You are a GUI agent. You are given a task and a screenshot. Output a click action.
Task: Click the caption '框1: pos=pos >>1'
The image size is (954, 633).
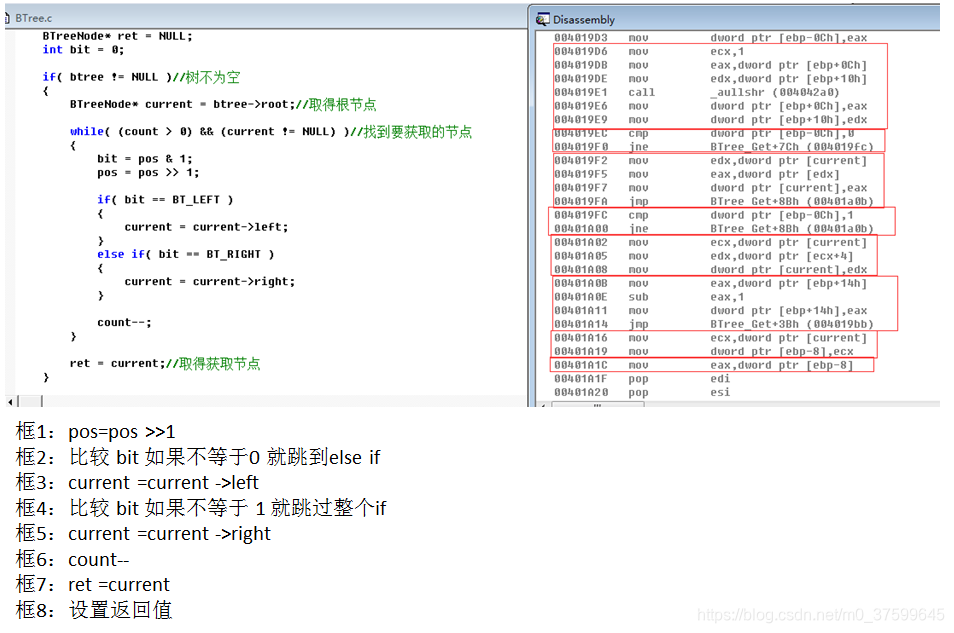tap(96, 432)
